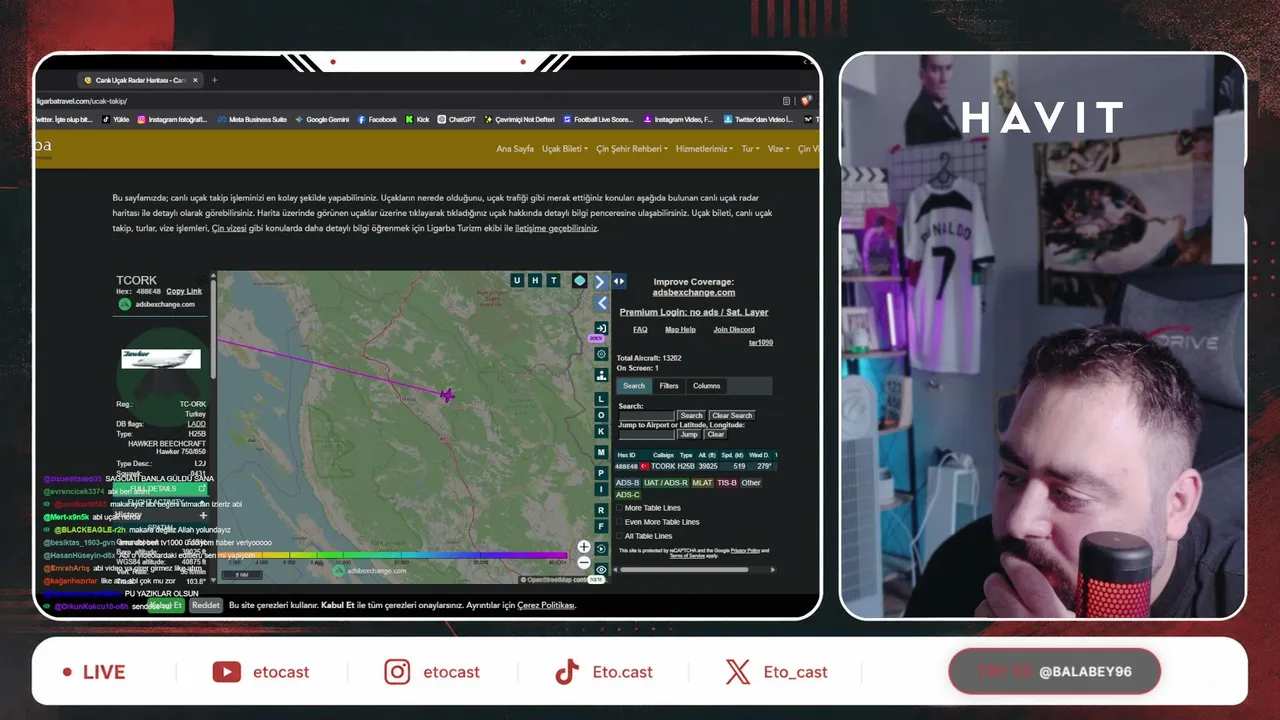Click the Jump button

689,434
